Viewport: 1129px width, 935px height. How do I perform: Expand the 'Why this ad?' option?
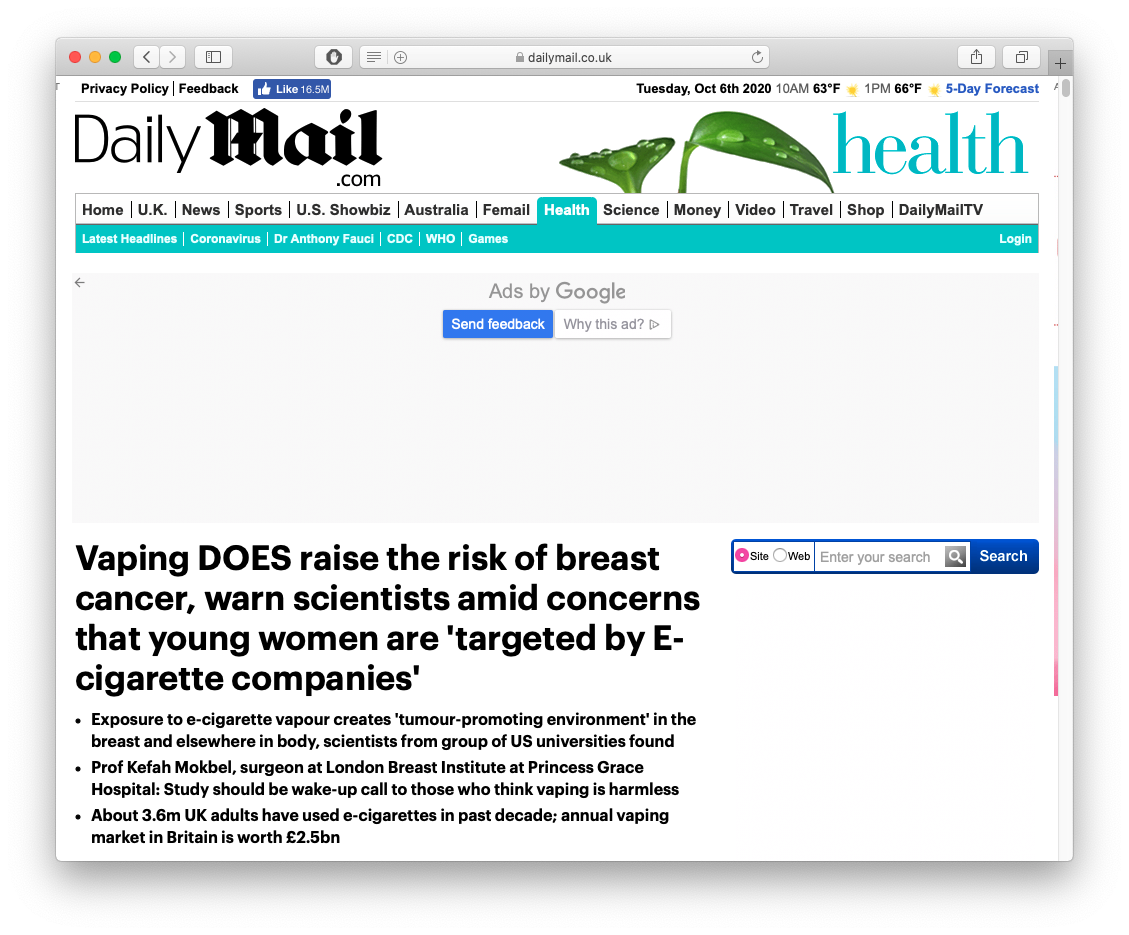(x=612, y=324)
